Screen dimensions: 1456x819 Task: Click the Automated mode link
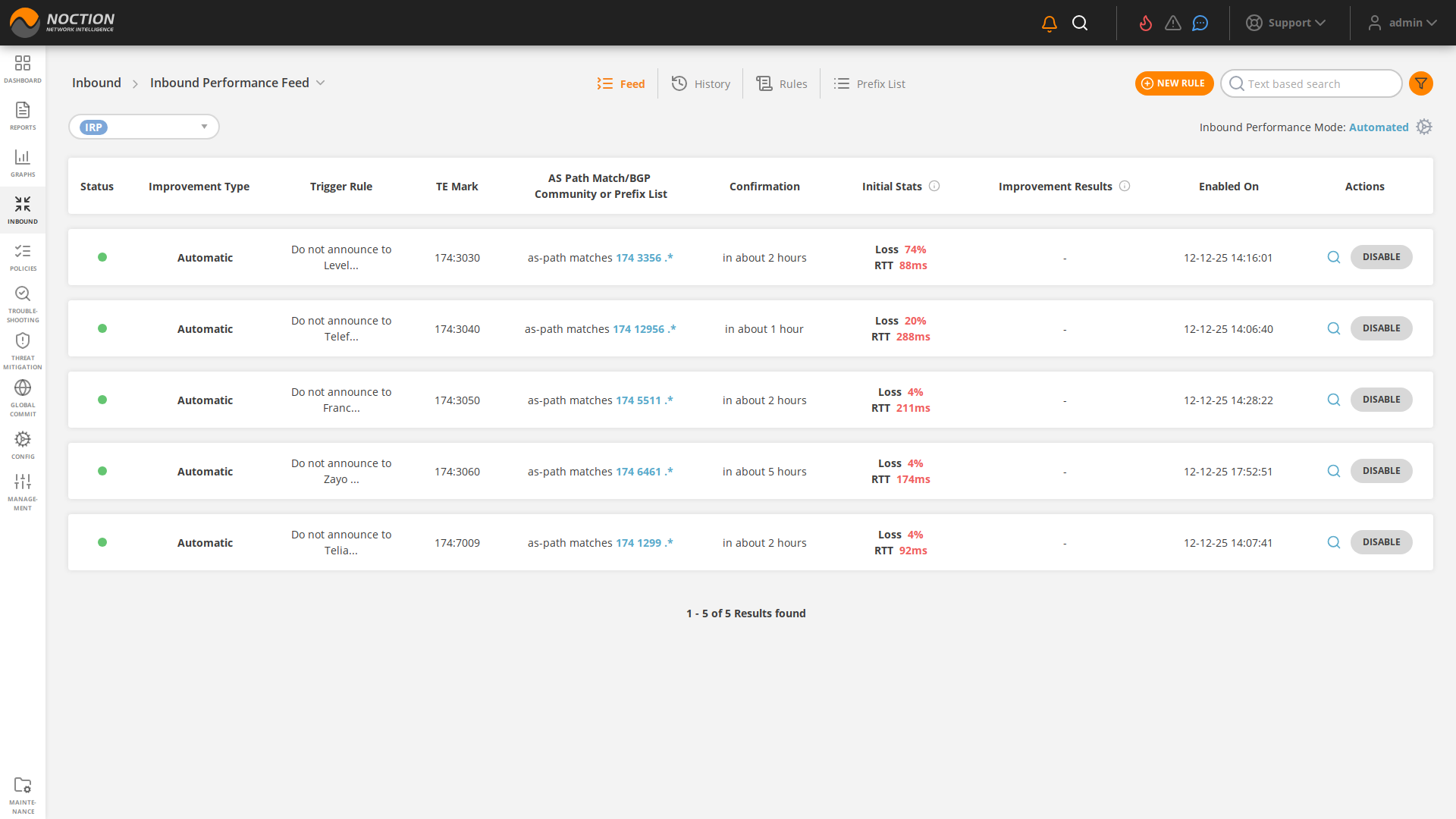1379,127
